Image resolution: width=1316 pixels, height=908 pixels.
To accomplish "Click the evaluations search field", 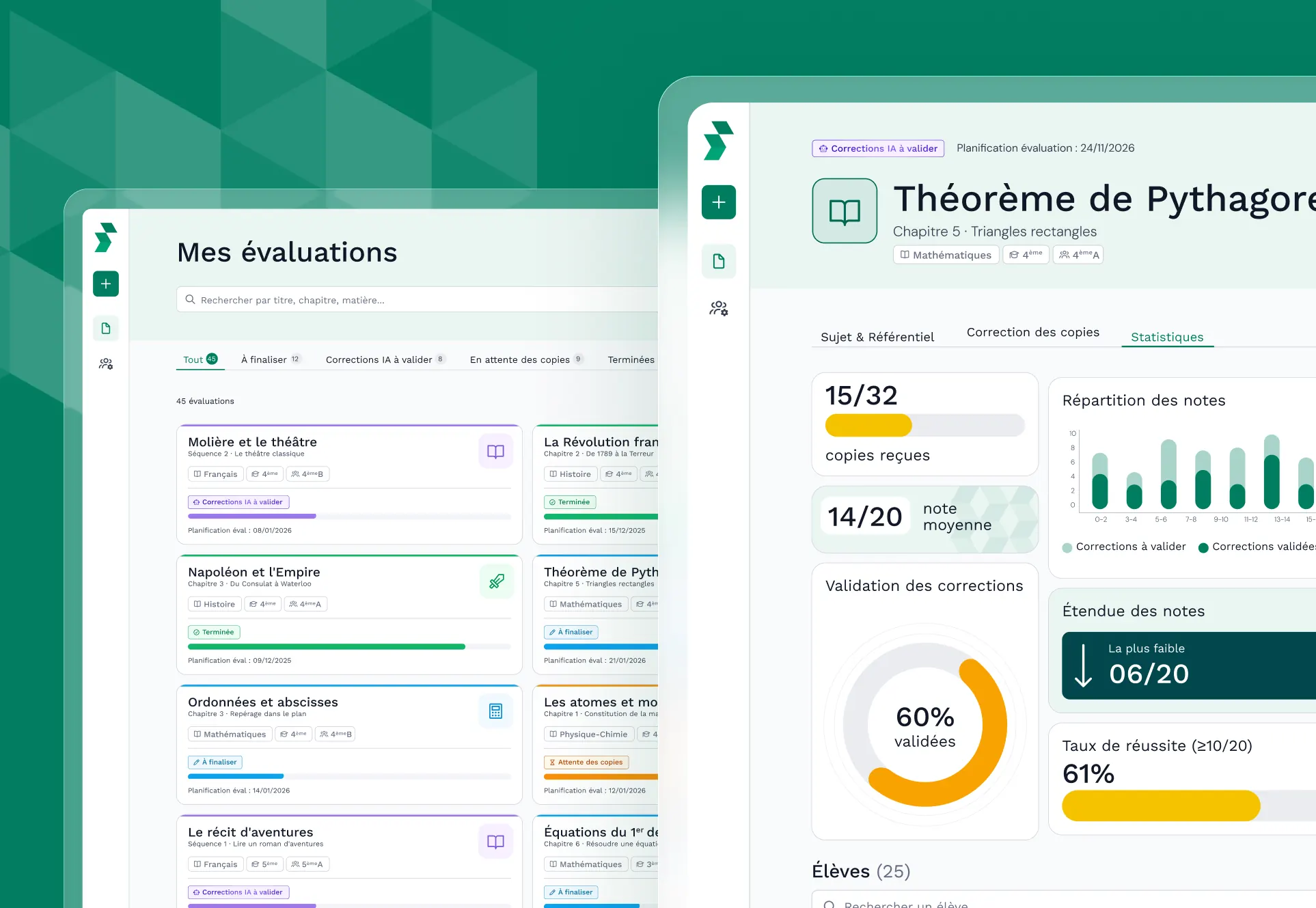I will (x=417, y=299).
